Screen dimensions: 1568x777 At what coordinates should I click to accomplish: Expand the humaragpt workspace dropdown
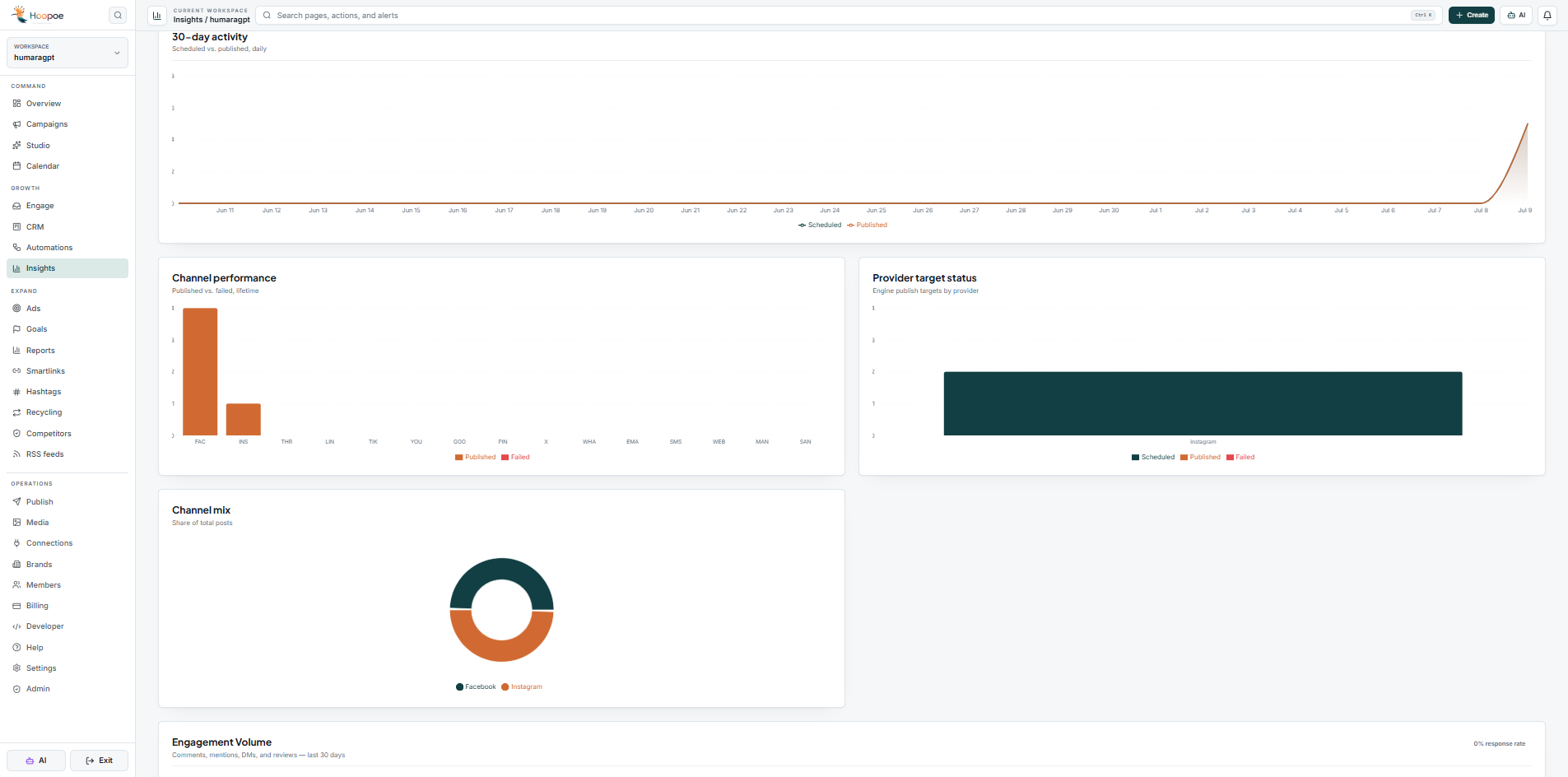67,53
